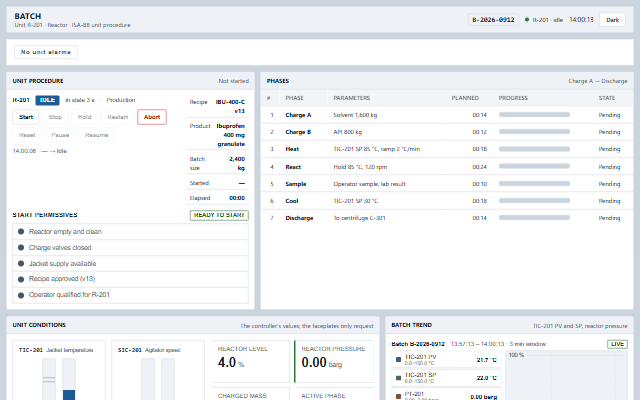
Task: Select the React phase row name
Action: [293, 167]
